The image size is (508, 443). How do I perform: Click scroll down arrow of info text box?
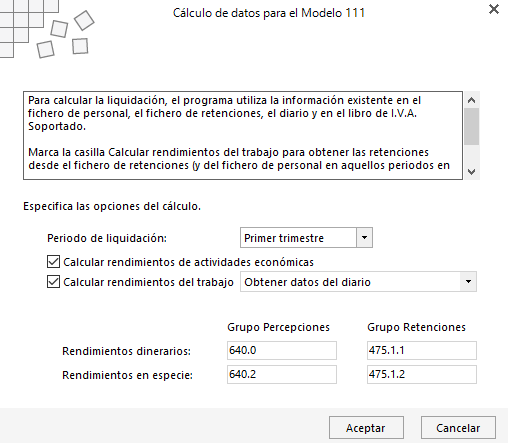471,172
